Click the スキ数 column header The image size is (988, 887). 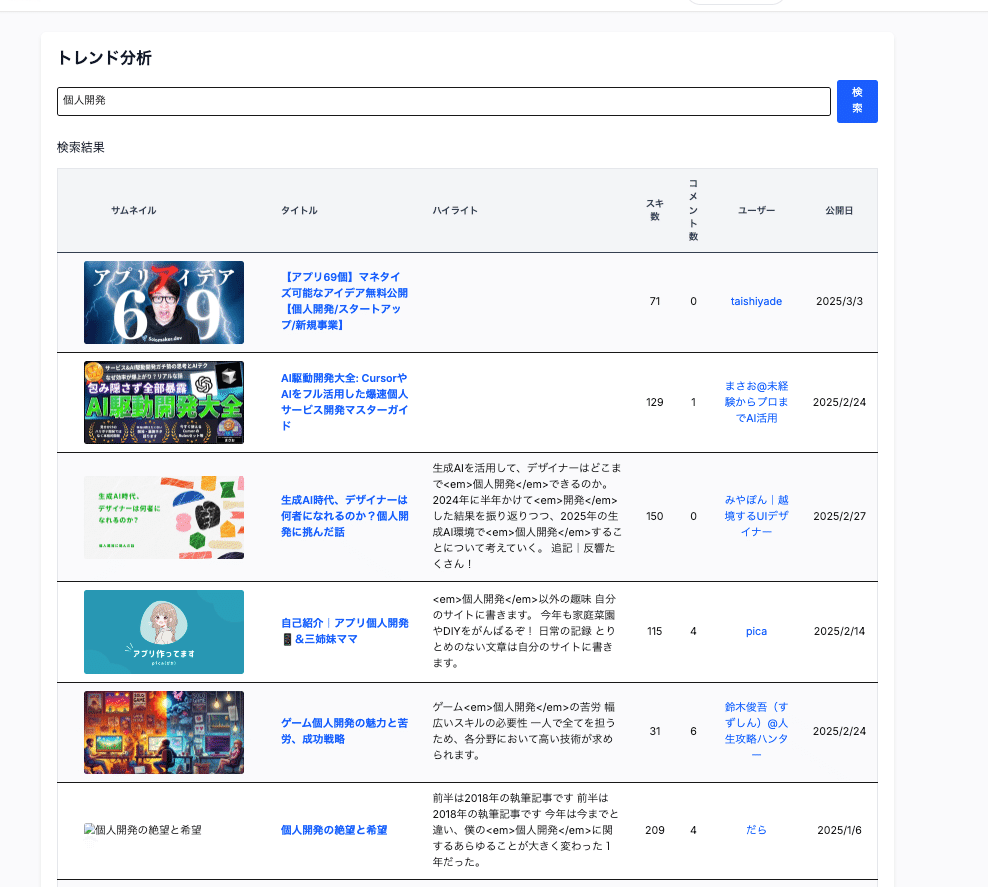pos(653,210)
